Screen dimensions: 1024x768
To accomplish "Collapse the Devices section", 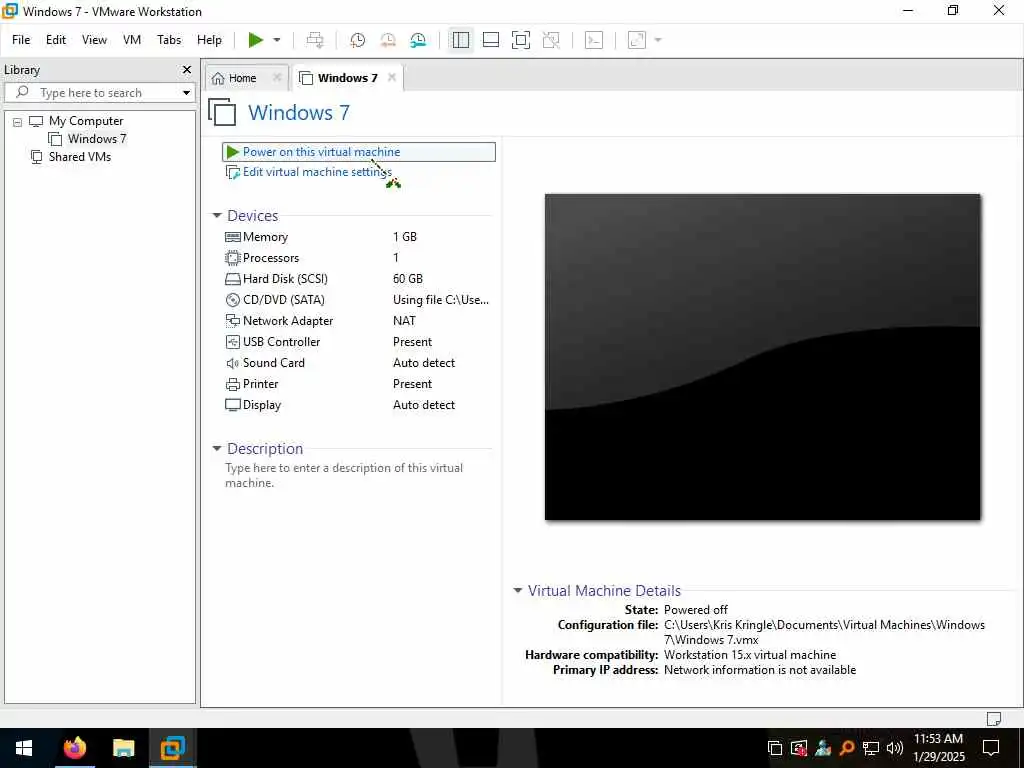I will click(217, 216).
